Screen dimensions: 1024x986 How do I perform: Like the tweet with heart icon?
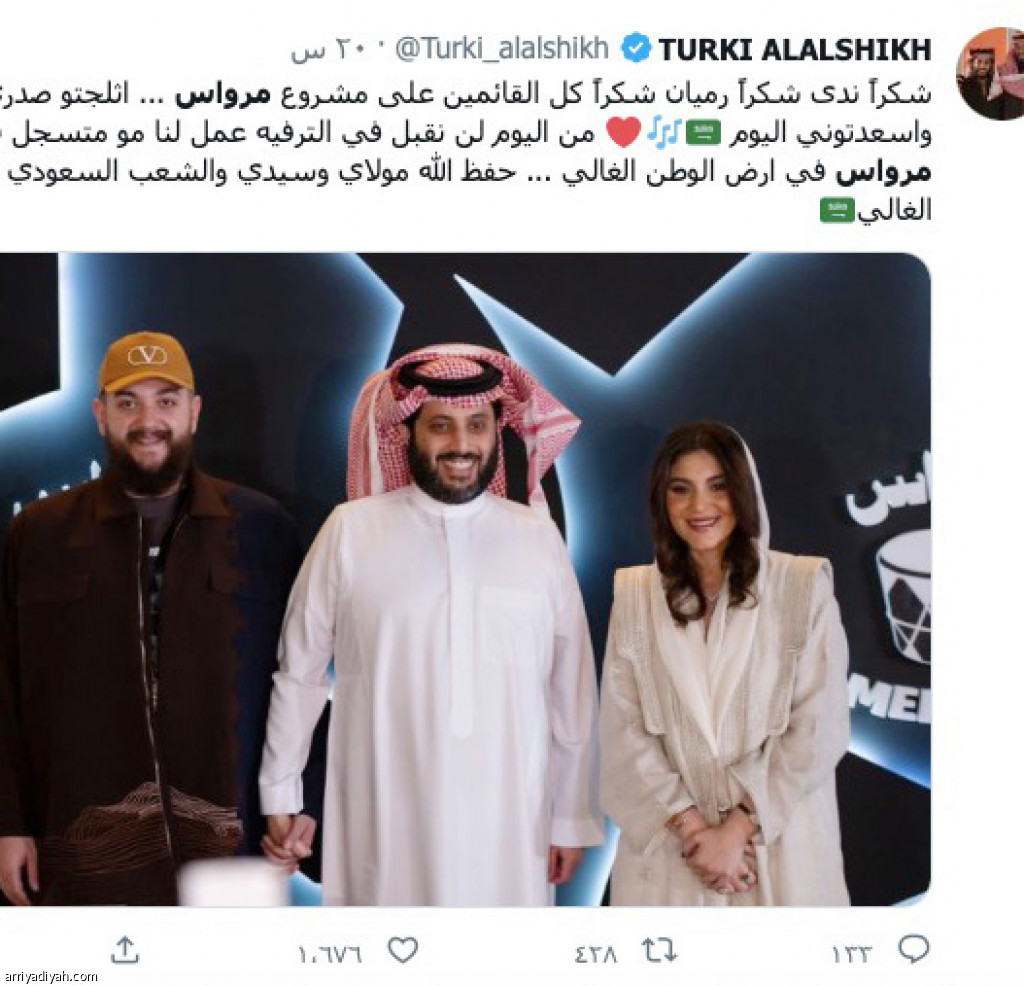tap(403, 950)
